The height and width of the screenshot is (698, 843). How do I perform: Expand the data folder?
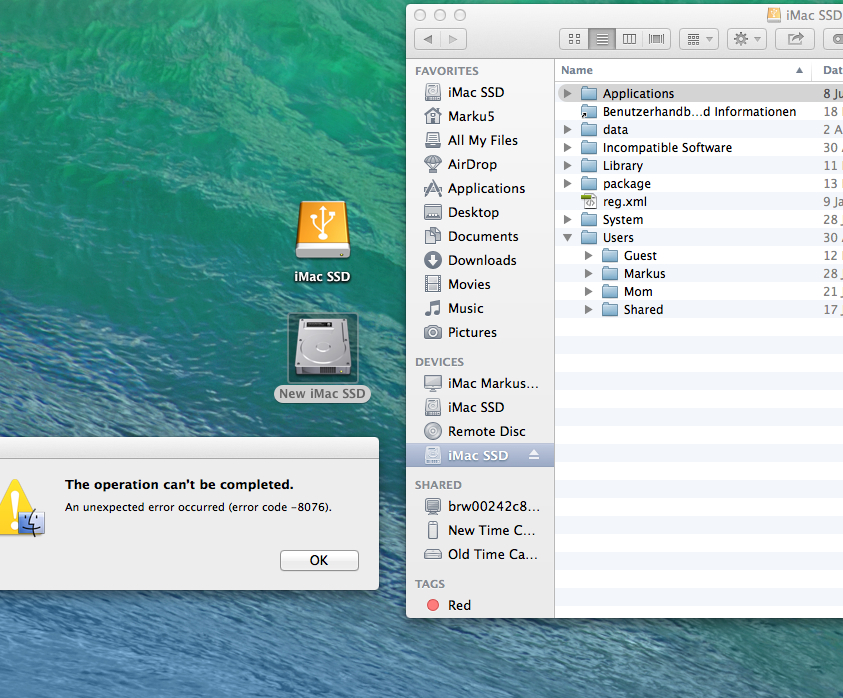tap(567, 130)
